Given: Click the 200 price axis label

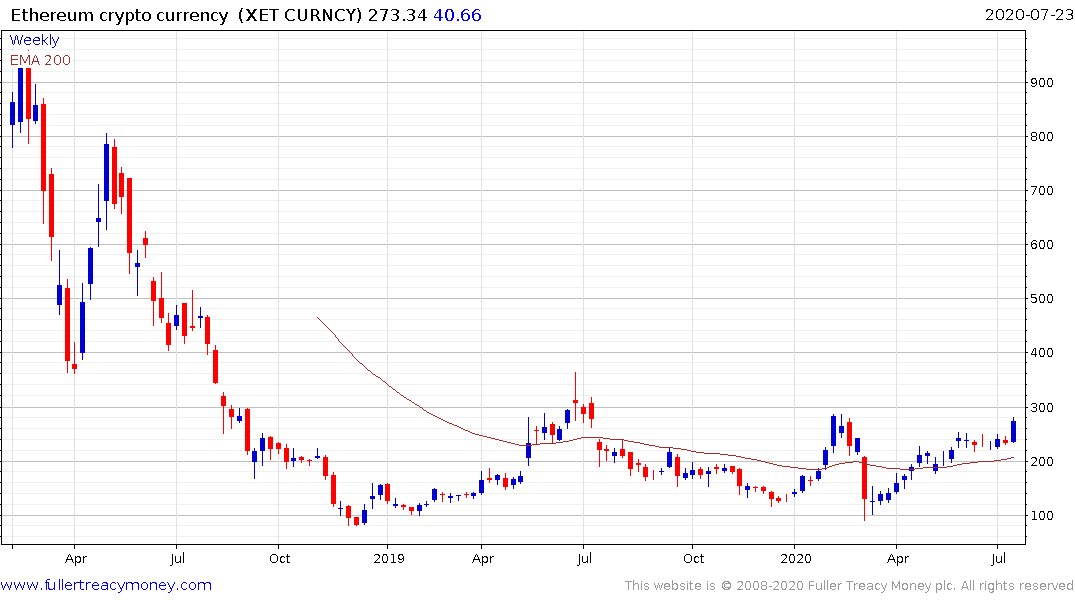Looking at the screenshot, I should click(1042, 462).
